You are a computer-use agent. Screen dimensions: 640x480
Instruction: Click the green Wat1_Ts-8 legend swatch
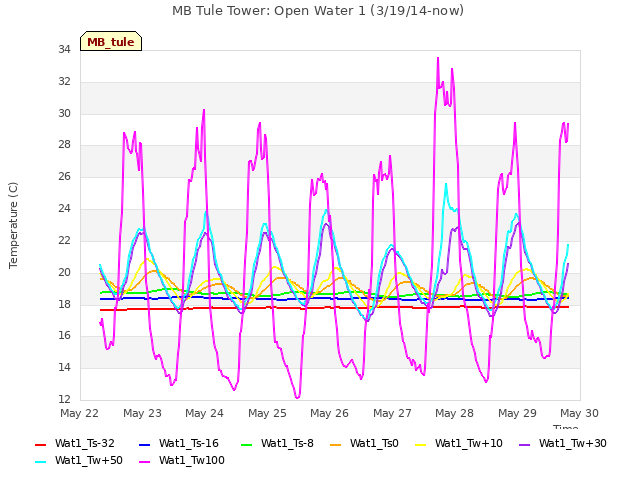[x=247, y=445]
